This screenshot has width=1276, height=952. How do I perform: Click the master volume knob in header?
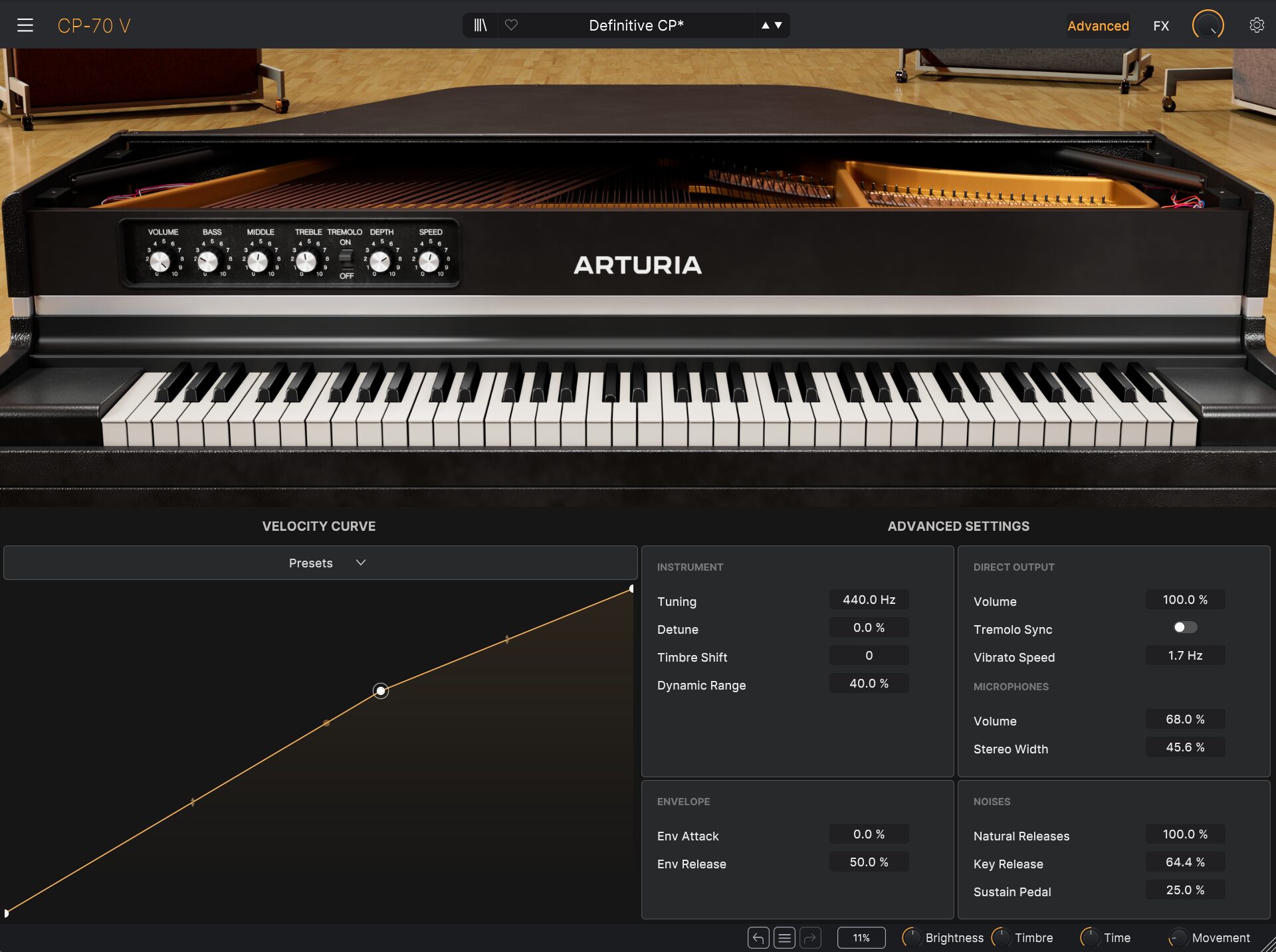(1208, 25)
